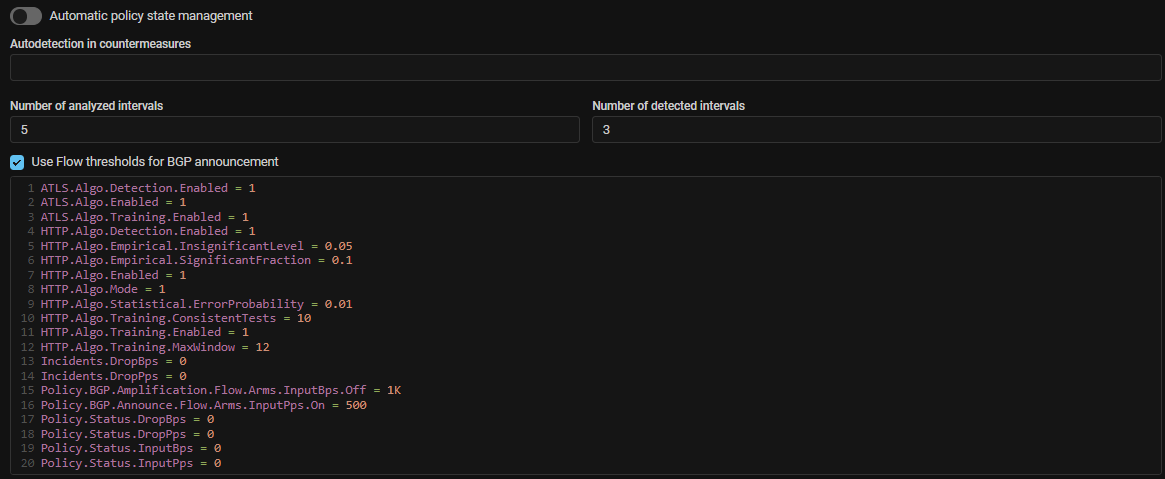
Task: Focus the Number of analyzed intervals field
Action: tap(294, 130)
